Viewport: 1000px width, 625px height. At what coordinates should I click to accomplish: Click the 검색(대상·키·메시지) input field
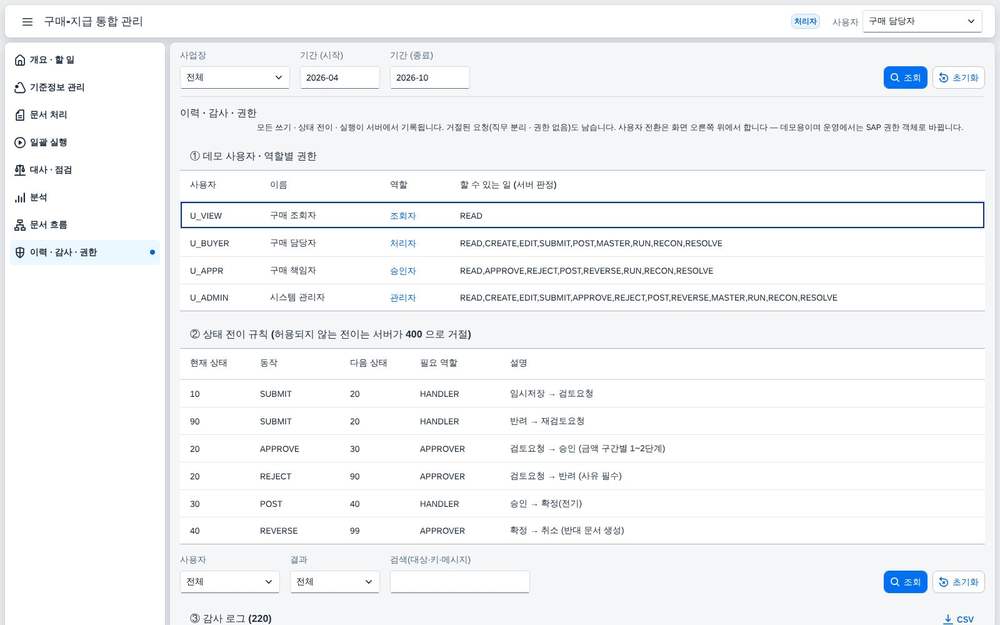(459, 582)
